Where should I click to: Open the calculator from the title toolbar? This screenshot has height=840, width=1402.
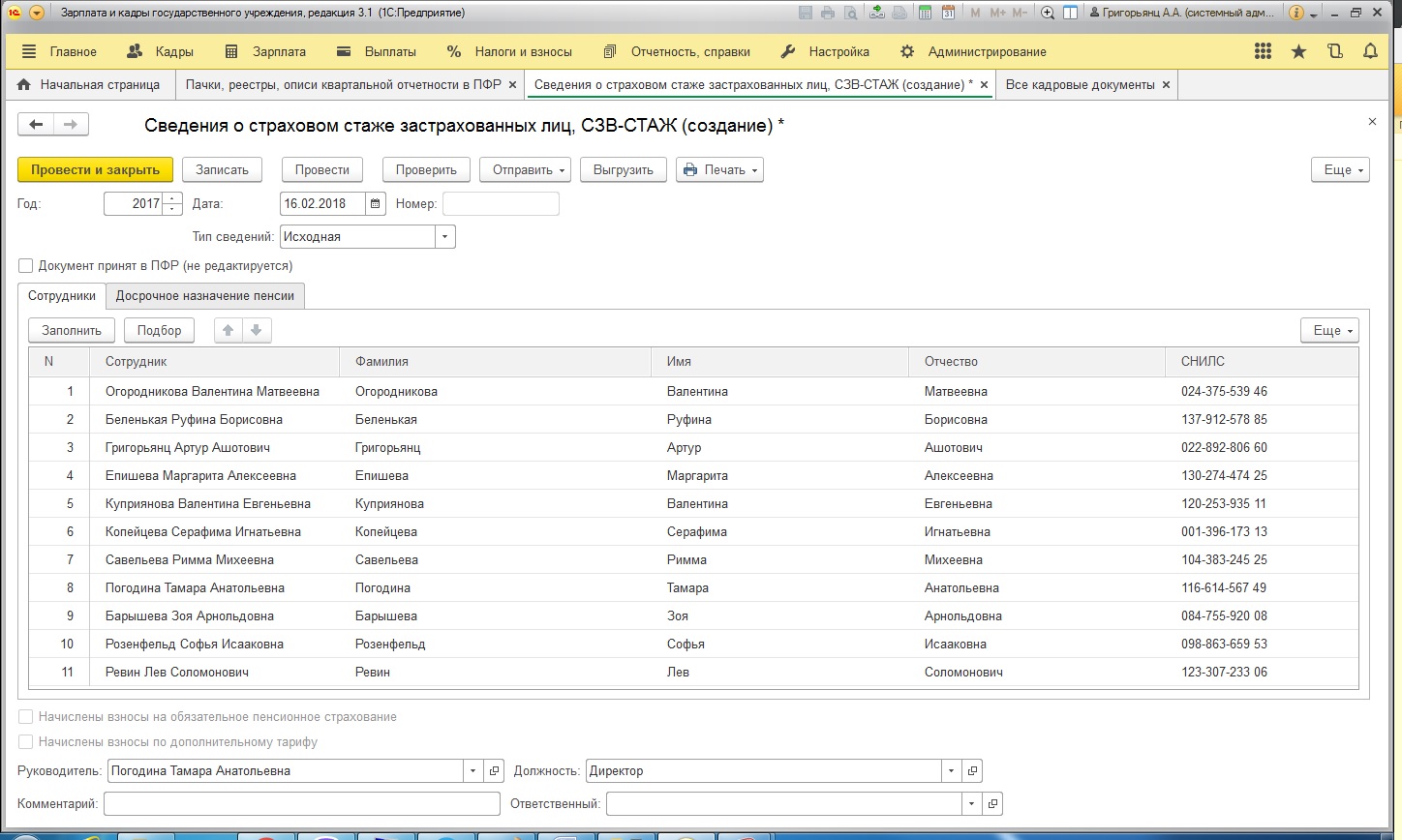pyautogui.click(x=925, y=13)
